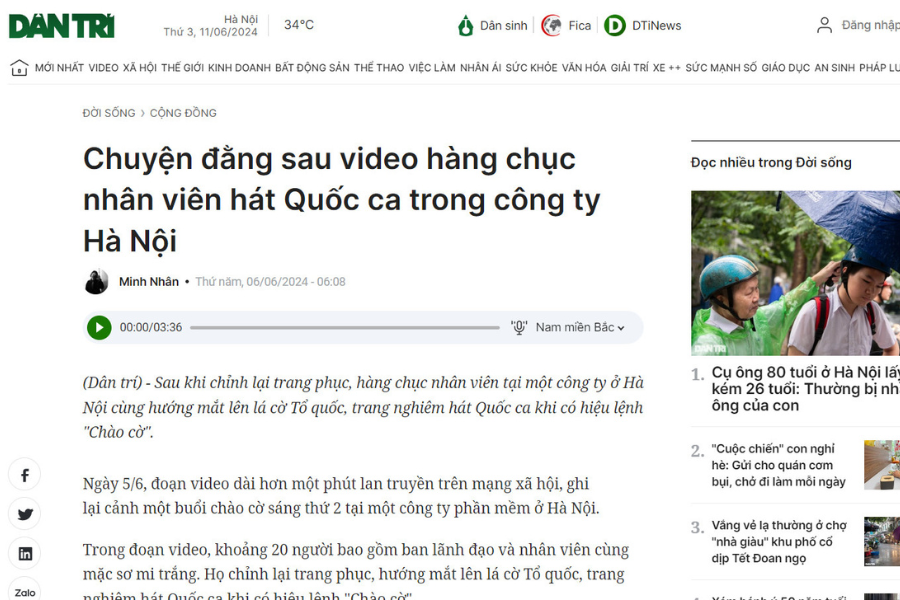The image size is (900, 600).
Task: Open Dân sinh link text
Action: (503, 26)
